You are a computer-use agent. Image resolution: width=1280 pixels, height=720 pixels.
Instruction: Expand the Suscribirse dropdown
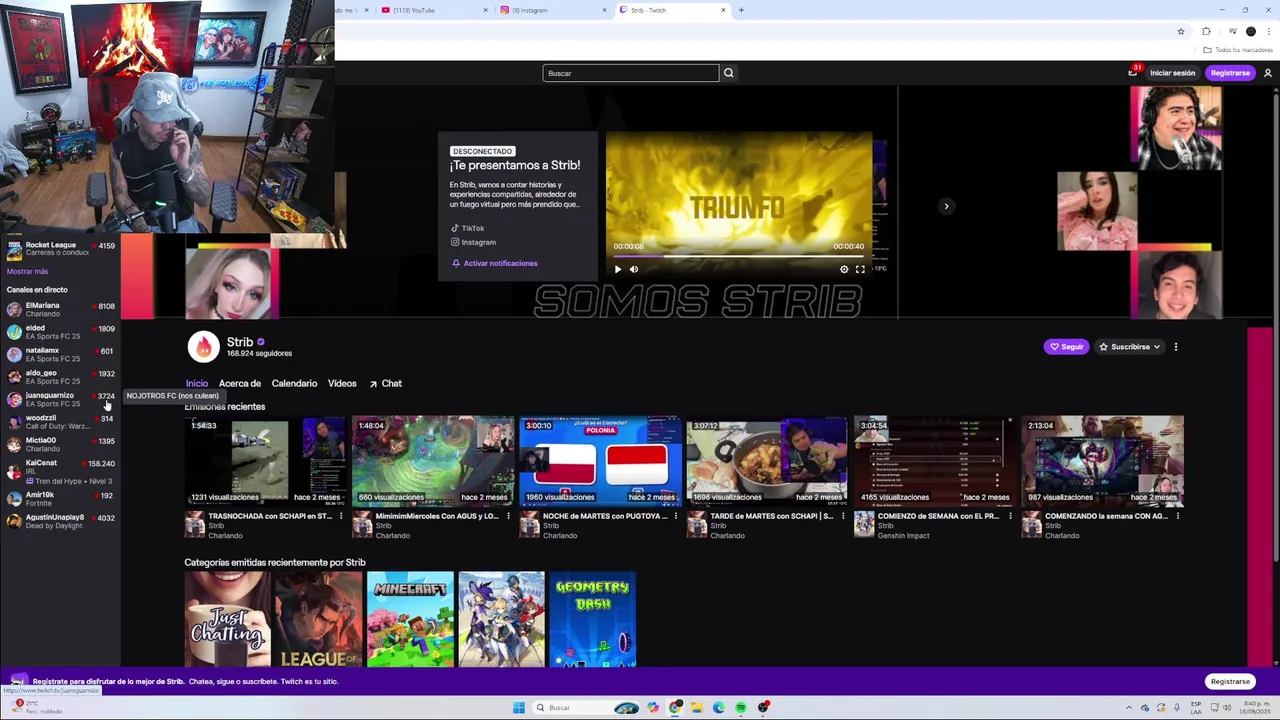pos(1129,347)
